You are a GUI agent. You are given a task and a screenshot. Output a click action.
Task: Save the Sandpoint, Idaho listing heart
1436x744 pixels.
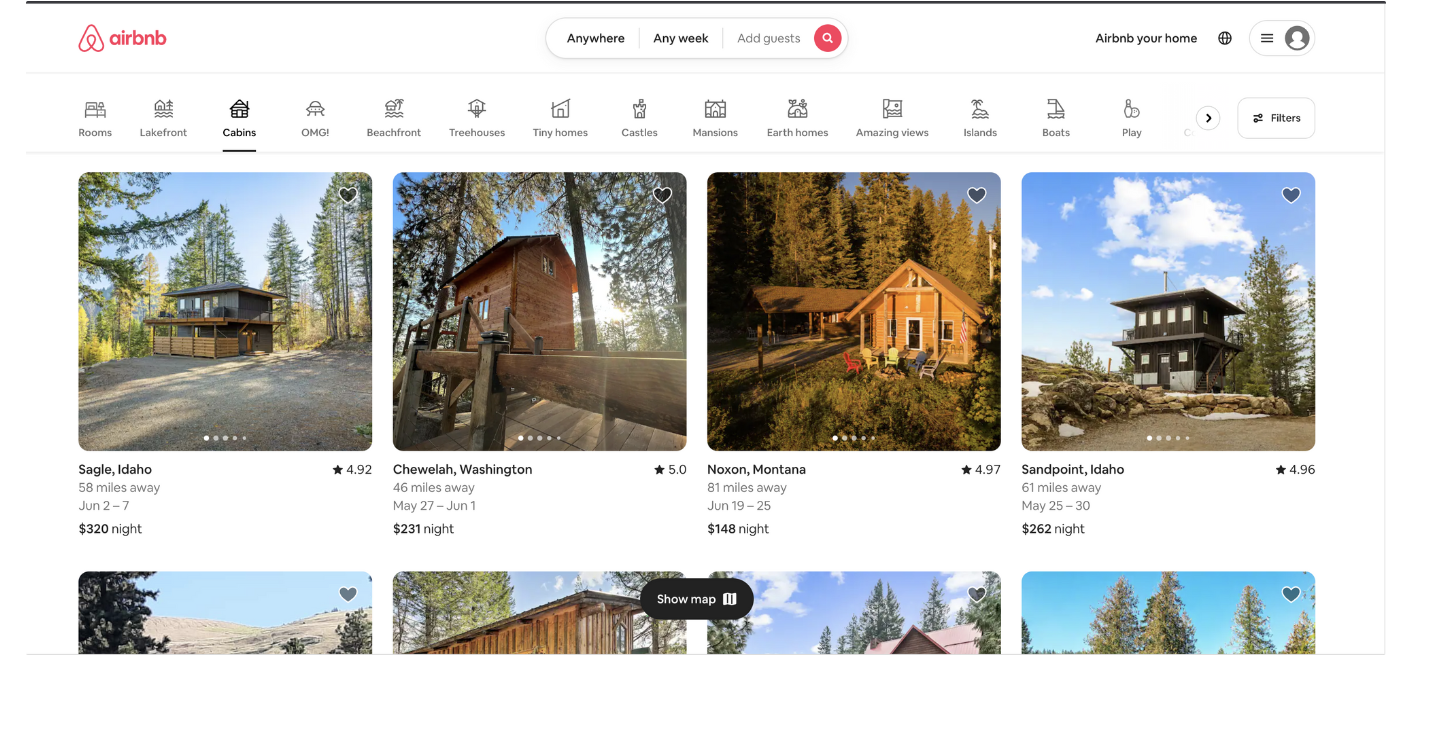1291,195
